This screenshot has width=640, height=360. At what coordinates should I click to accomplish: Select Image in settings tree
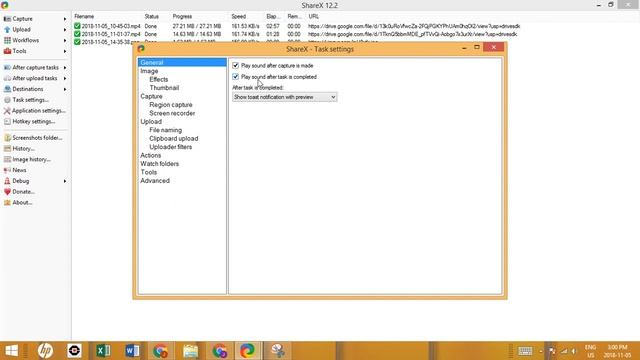[149, 71]
